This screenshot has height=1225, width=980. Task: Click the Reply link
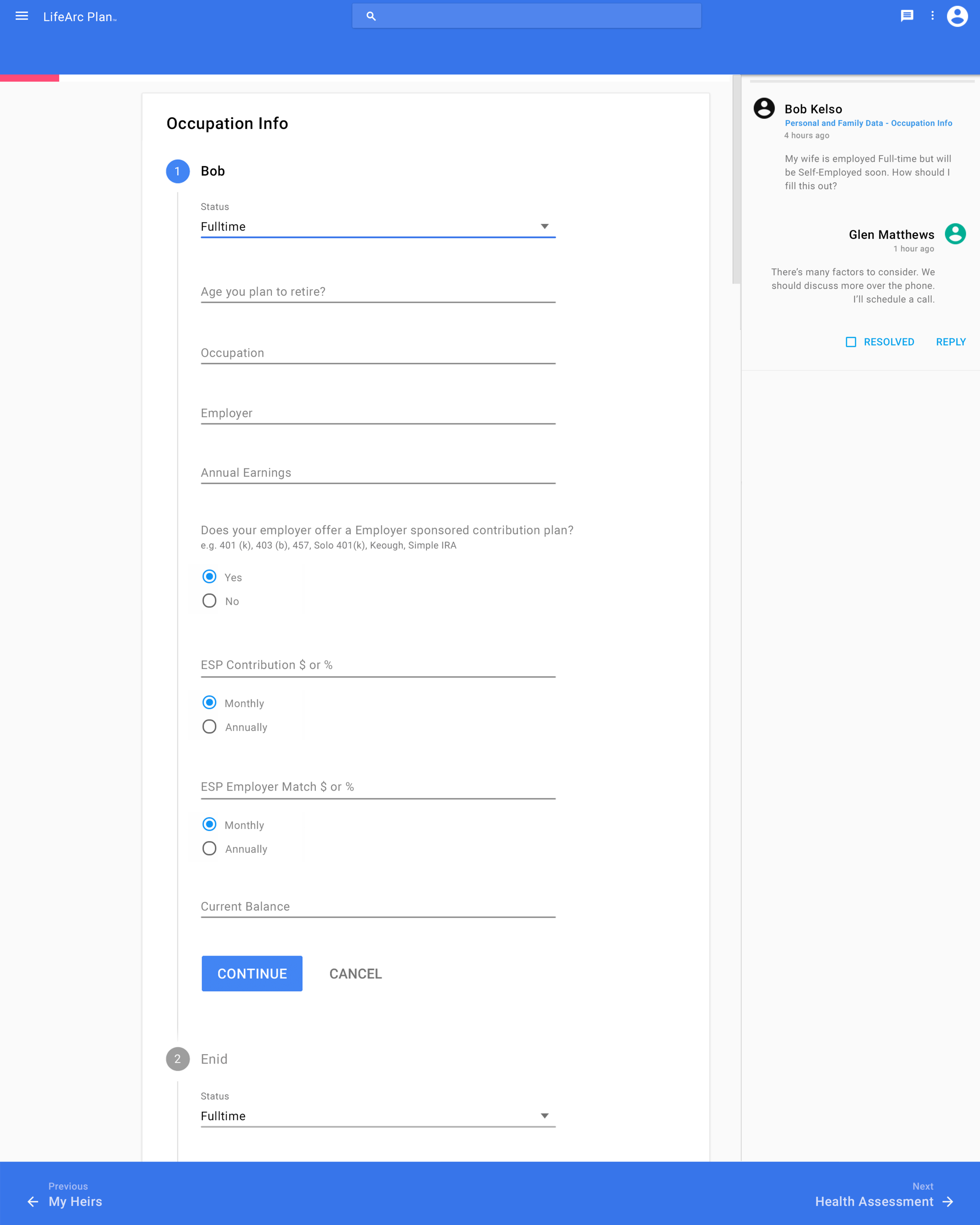click(x=951, y=342)
